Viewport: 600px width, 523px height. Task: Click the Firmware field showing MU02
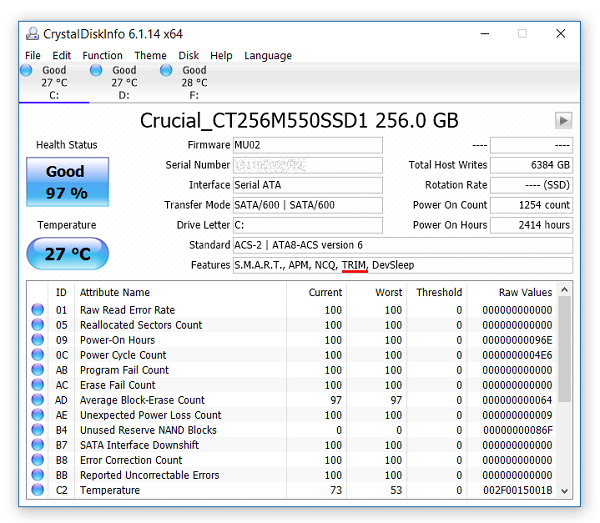(x=308, y=145)
